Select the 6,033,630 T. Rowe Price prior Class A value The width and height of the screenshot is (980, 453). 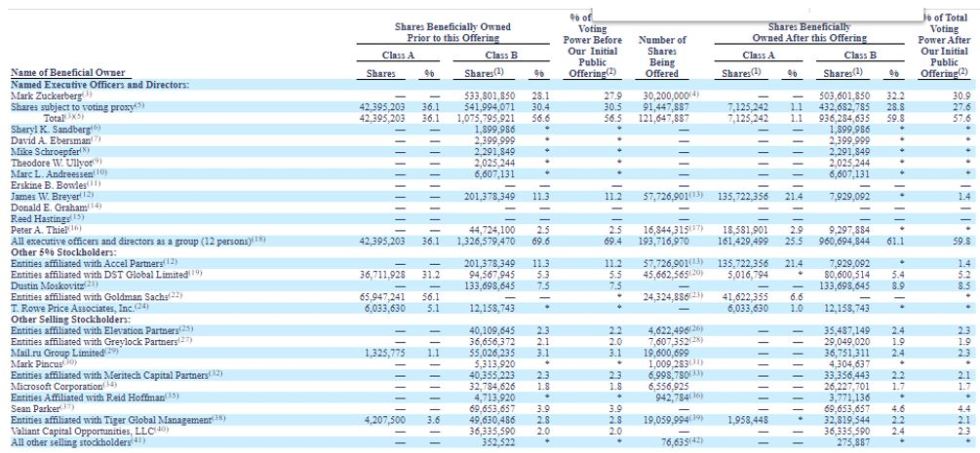(x=384, y=307)
